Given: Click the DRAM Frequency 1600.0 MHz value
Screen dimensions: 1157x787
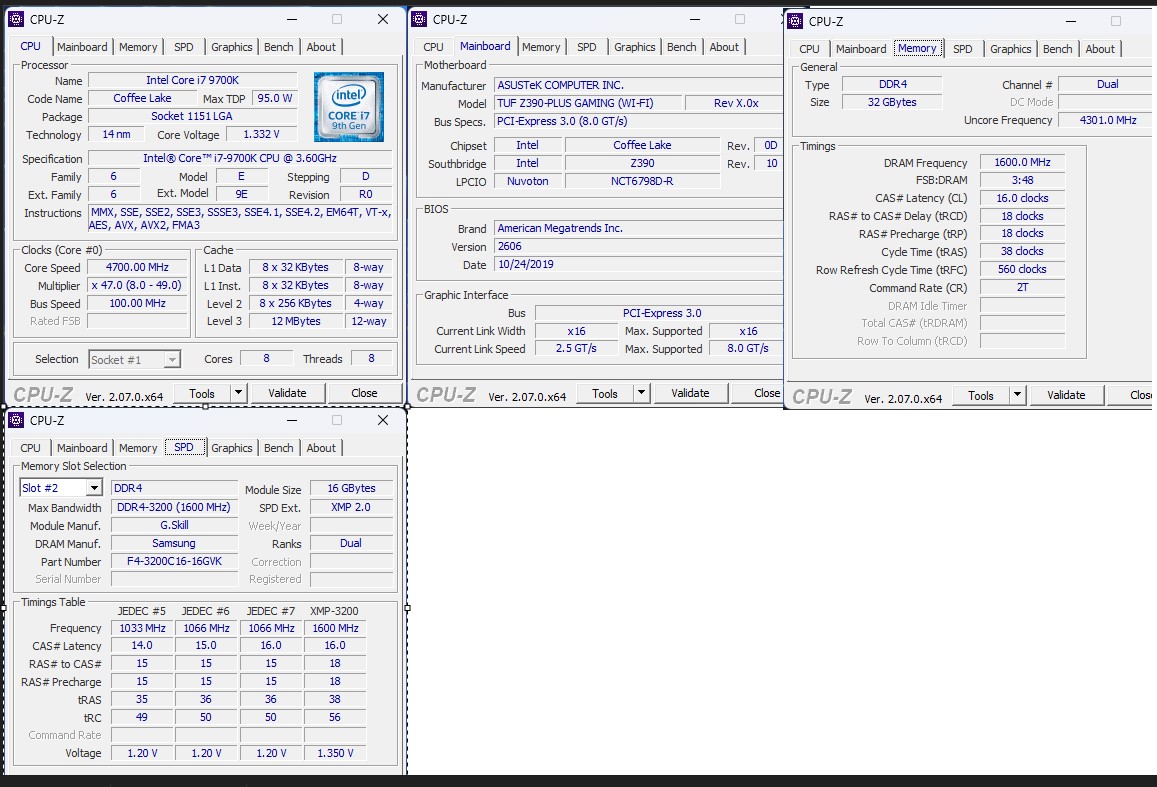Looking at the screenshot, I should click(1022, 162).
